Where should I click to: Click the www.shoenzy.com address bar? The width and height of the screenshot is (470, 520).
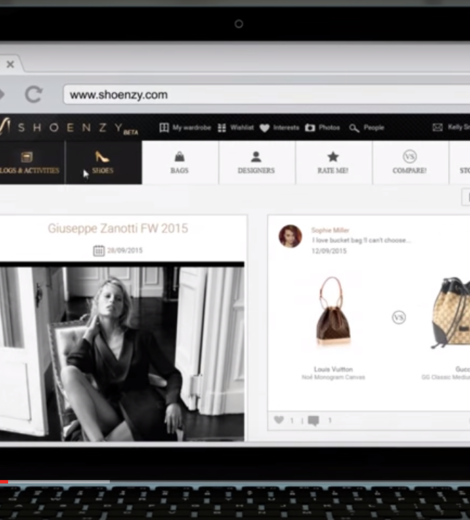(x=266, y=95)
